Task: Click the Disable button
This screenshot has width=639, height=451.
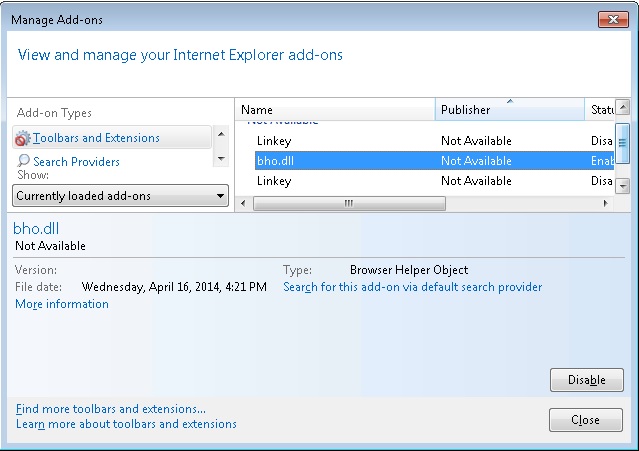Action: coord(586,380)
